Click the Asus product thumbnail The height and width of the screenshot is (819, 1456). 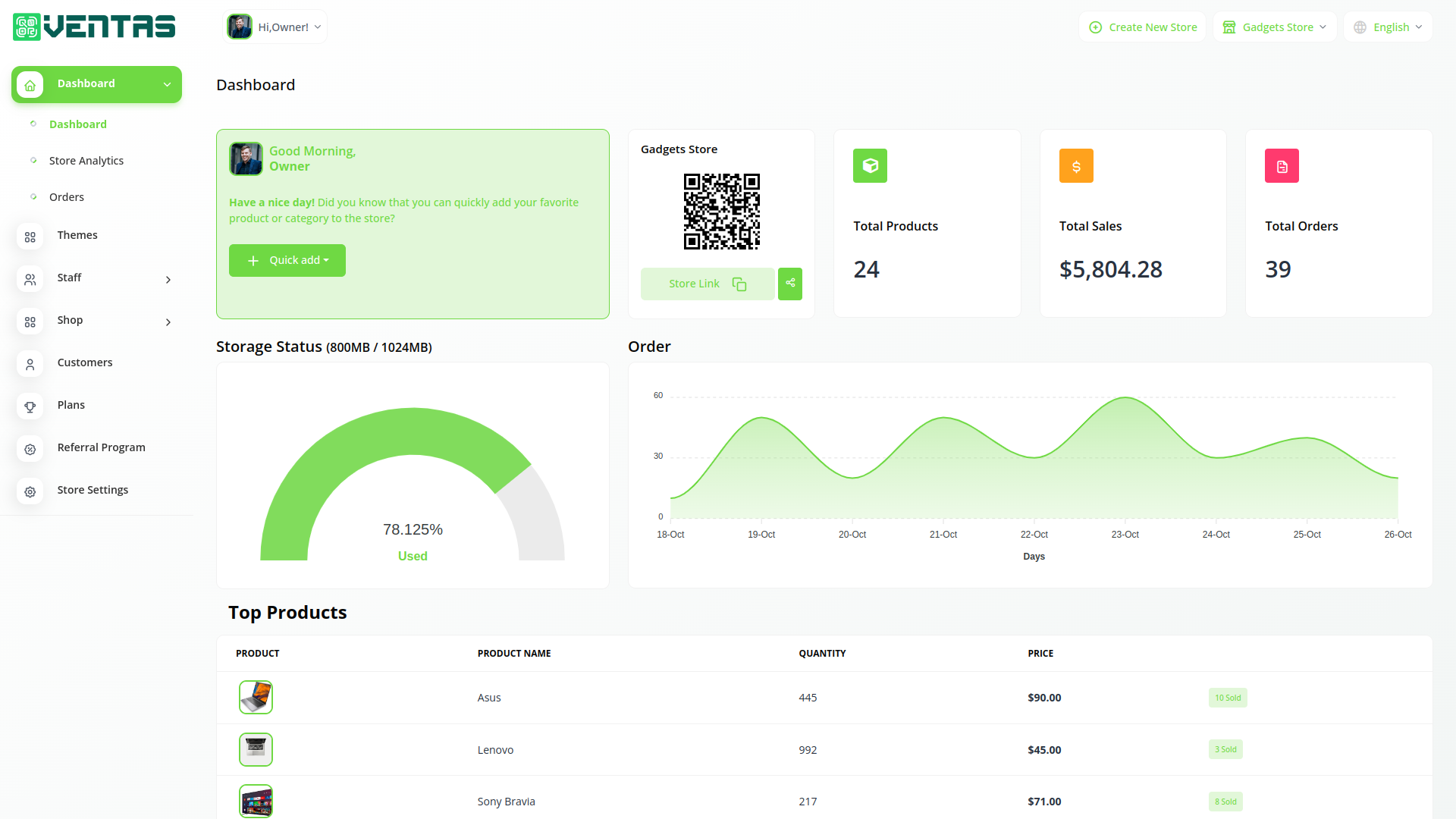(256, 697)
